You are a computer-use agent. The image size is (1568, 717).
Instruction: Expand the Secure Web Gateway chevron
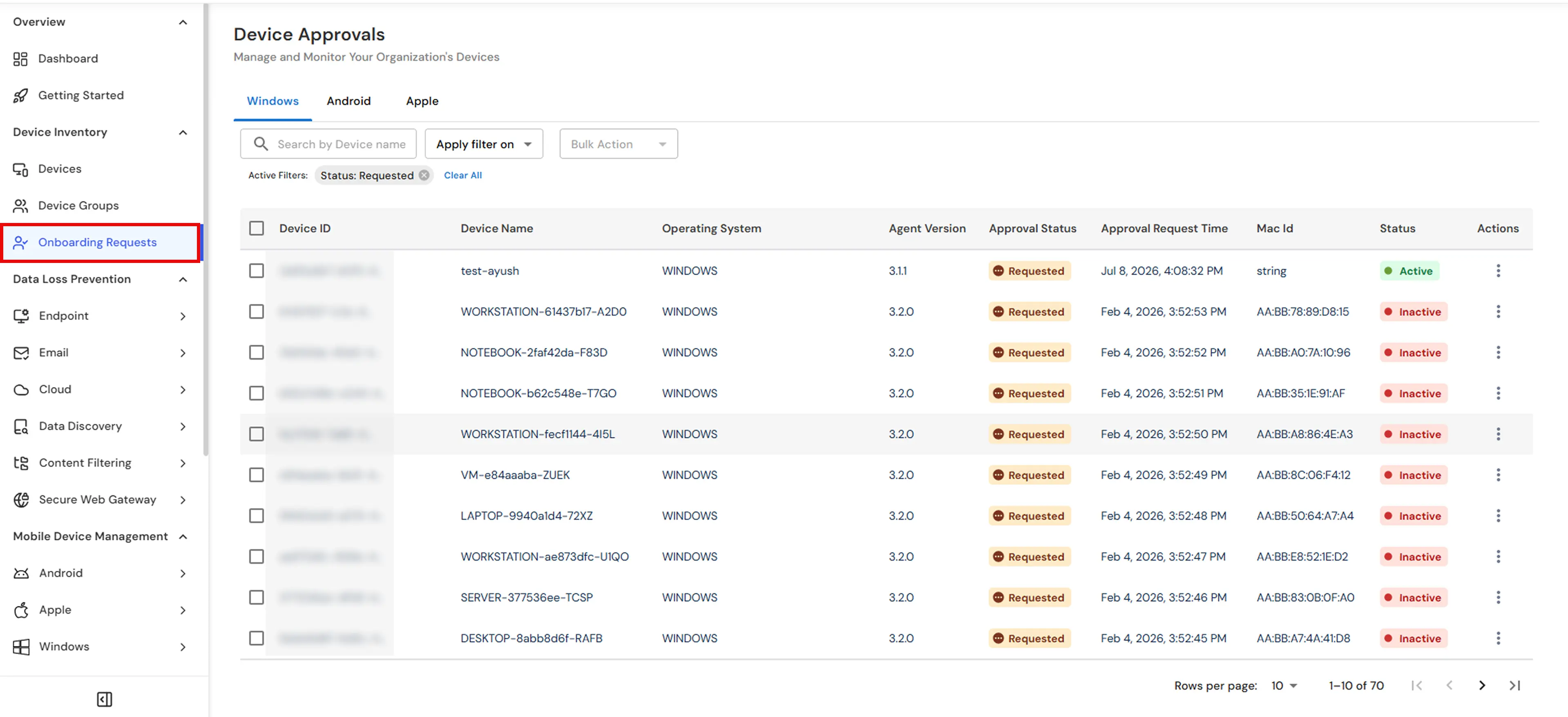tap(183, 500)
